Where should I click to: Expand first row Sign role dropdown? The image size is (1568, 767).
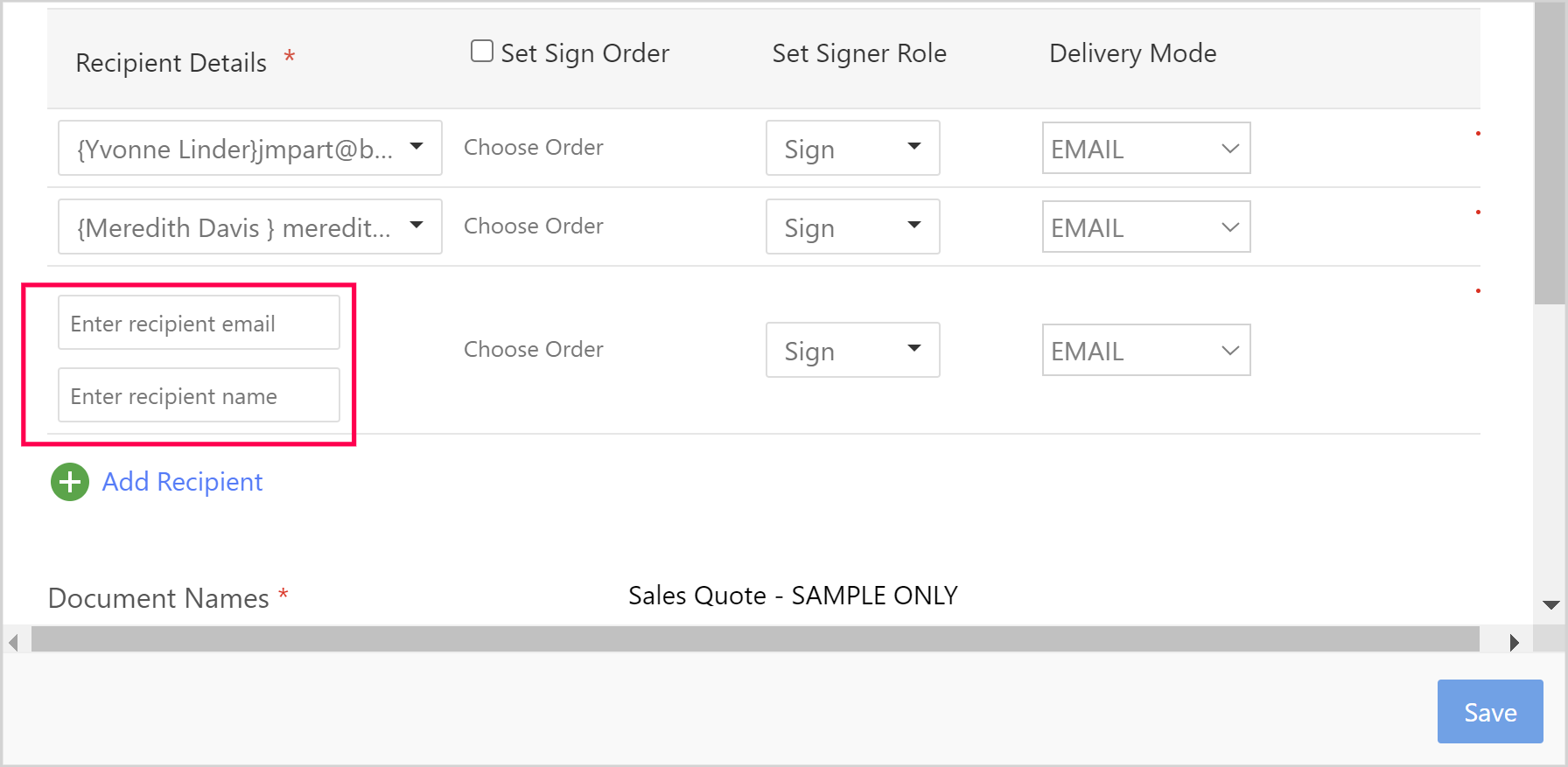852,148
